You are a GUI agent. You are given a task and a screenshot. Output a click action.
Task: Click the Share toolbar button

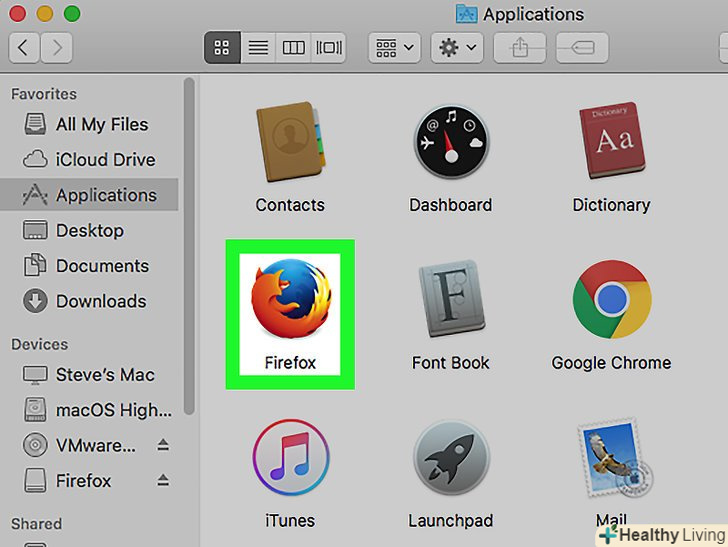click(519, 47)
